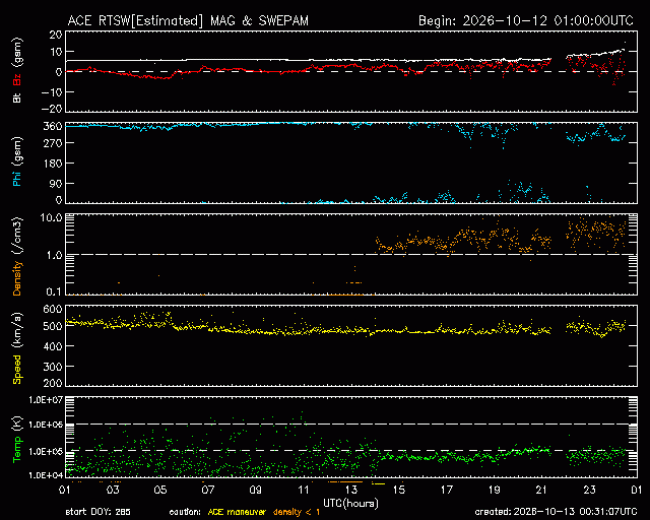Click the 'Temp (K)' axis label
Viewport: 650px width, 520px height.
pos(17,438)
